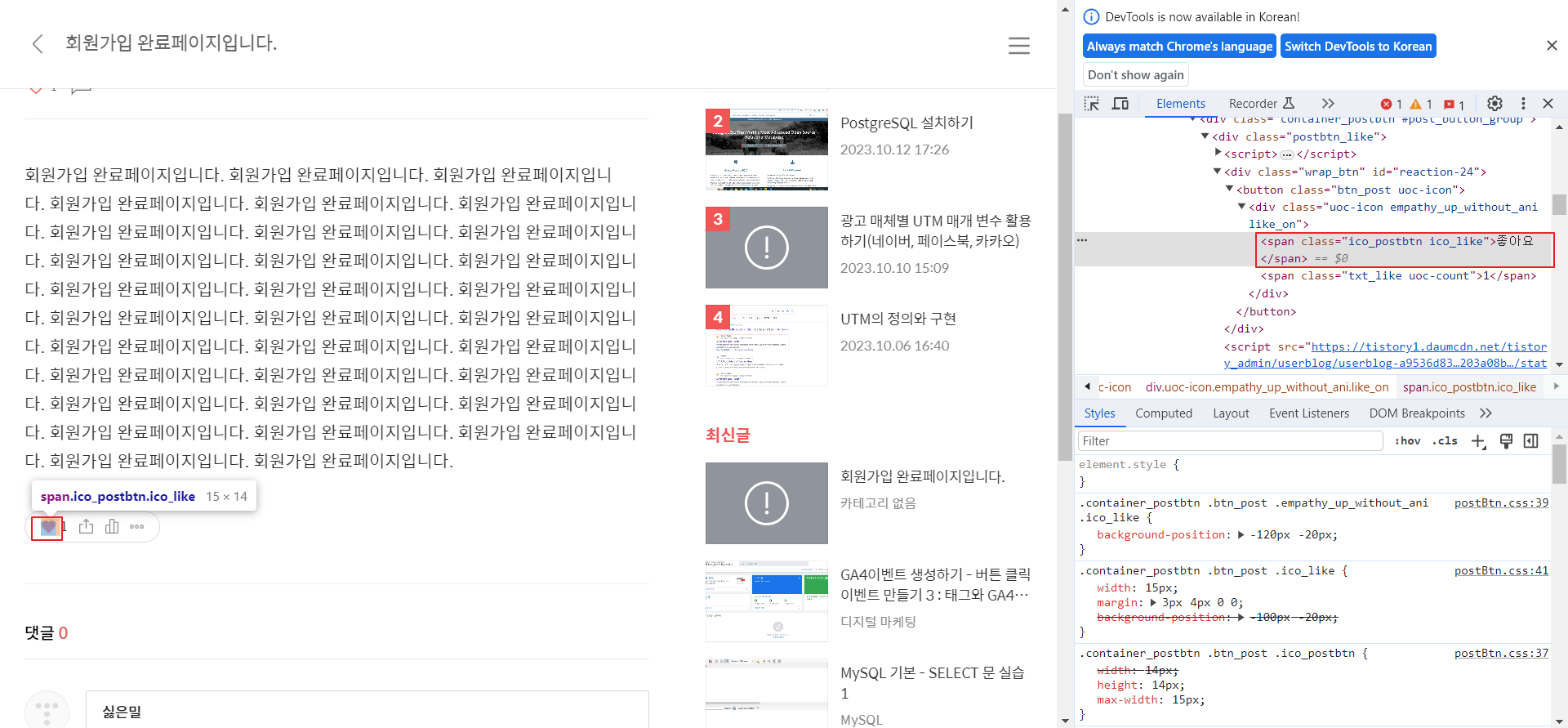This screenshot has width=1568, height=728.
Task: Switch to the Recorder tab
Action: coord(1262,104)
